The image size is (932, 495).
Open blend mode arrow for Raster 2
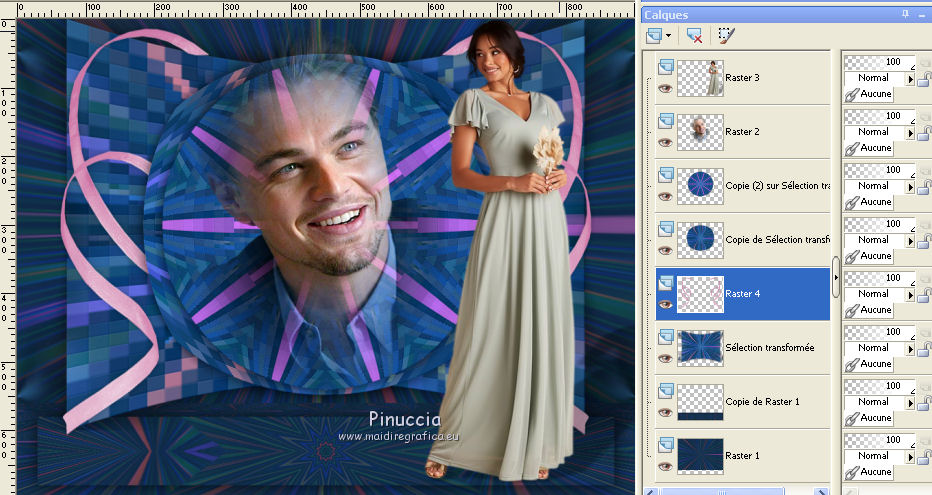[x=910, y=133]
